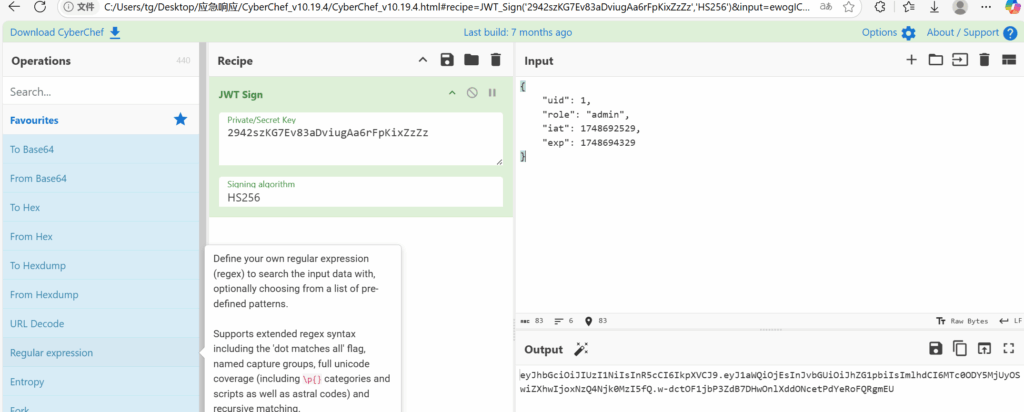Save output to file
The image size is (1024, 412).
(936, 349)
